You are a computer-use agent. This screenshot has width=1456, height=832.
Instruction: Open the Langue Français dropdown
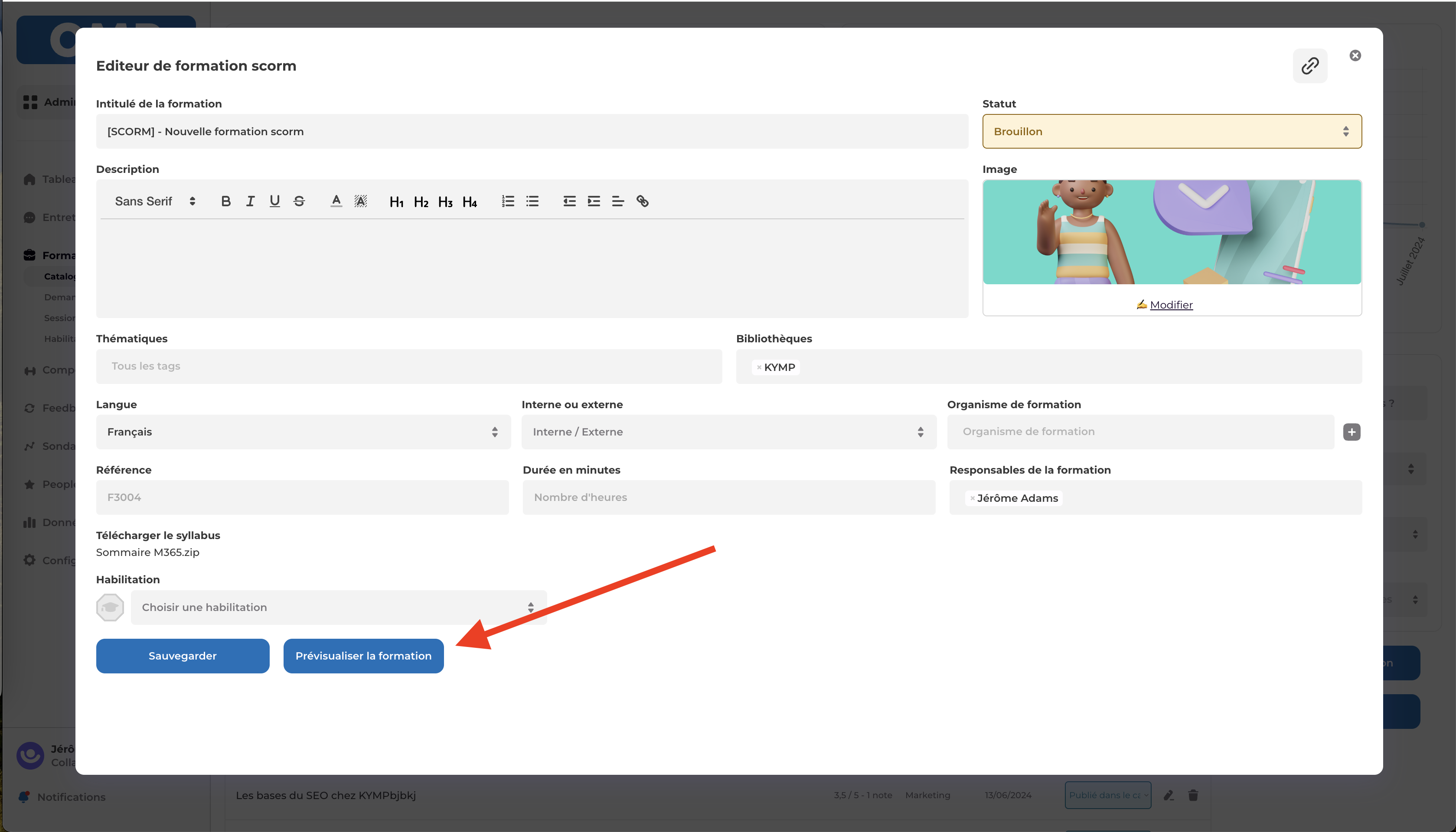click(303, 432)
